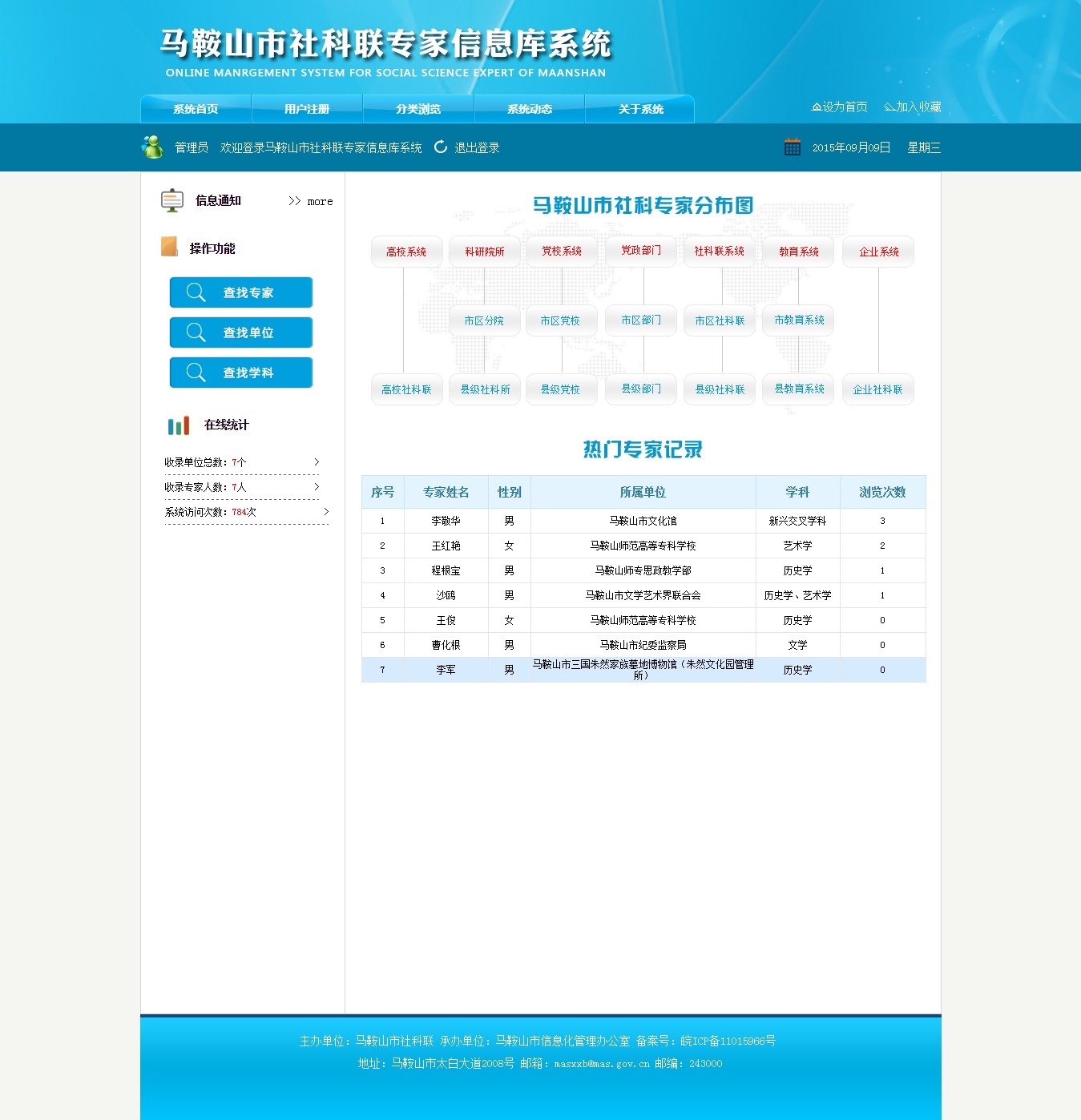Viewport: 1081px width, 1120px height.
Task: Click unit cell 马鞍山市文学艺术界联合会
Action: pos(643,595)
